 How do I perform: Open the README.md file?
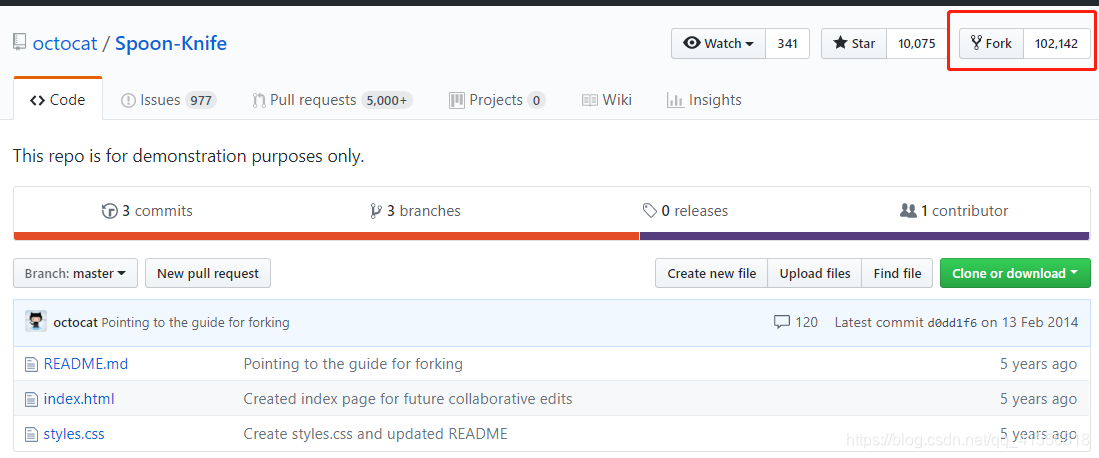point(86,364)
